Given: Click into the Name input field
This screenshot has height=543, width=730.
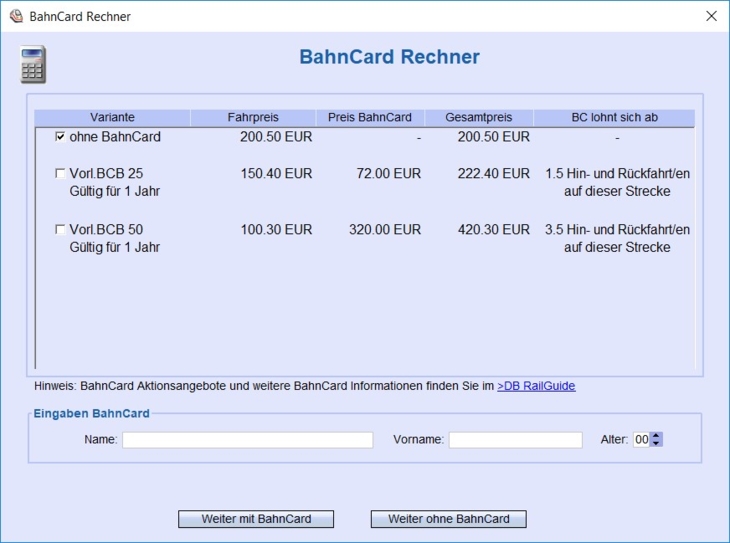Looking at the screenshot, I should tap(248, 440).
